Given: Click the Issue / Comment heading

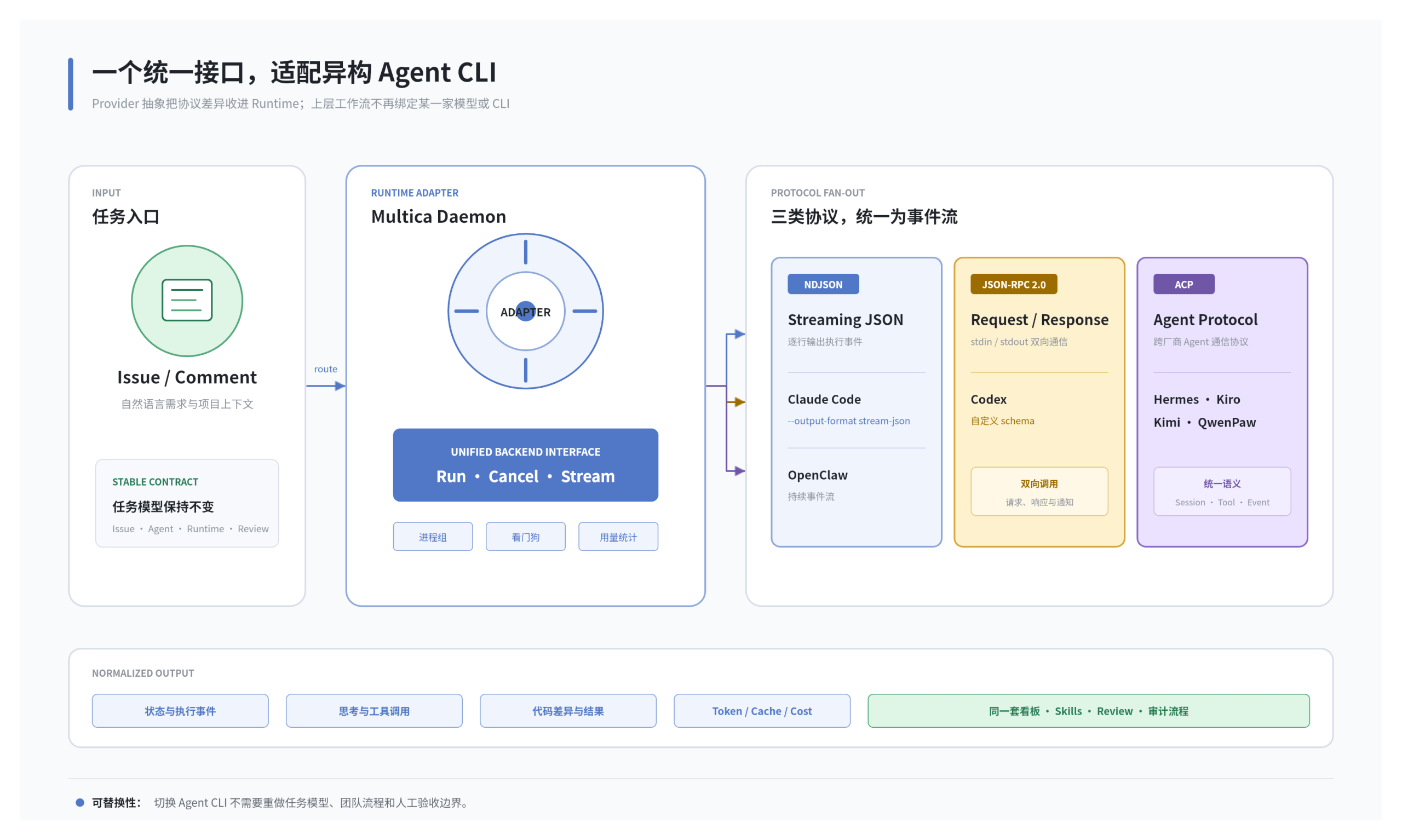Looking at the screenshot, I should (187, 377).
